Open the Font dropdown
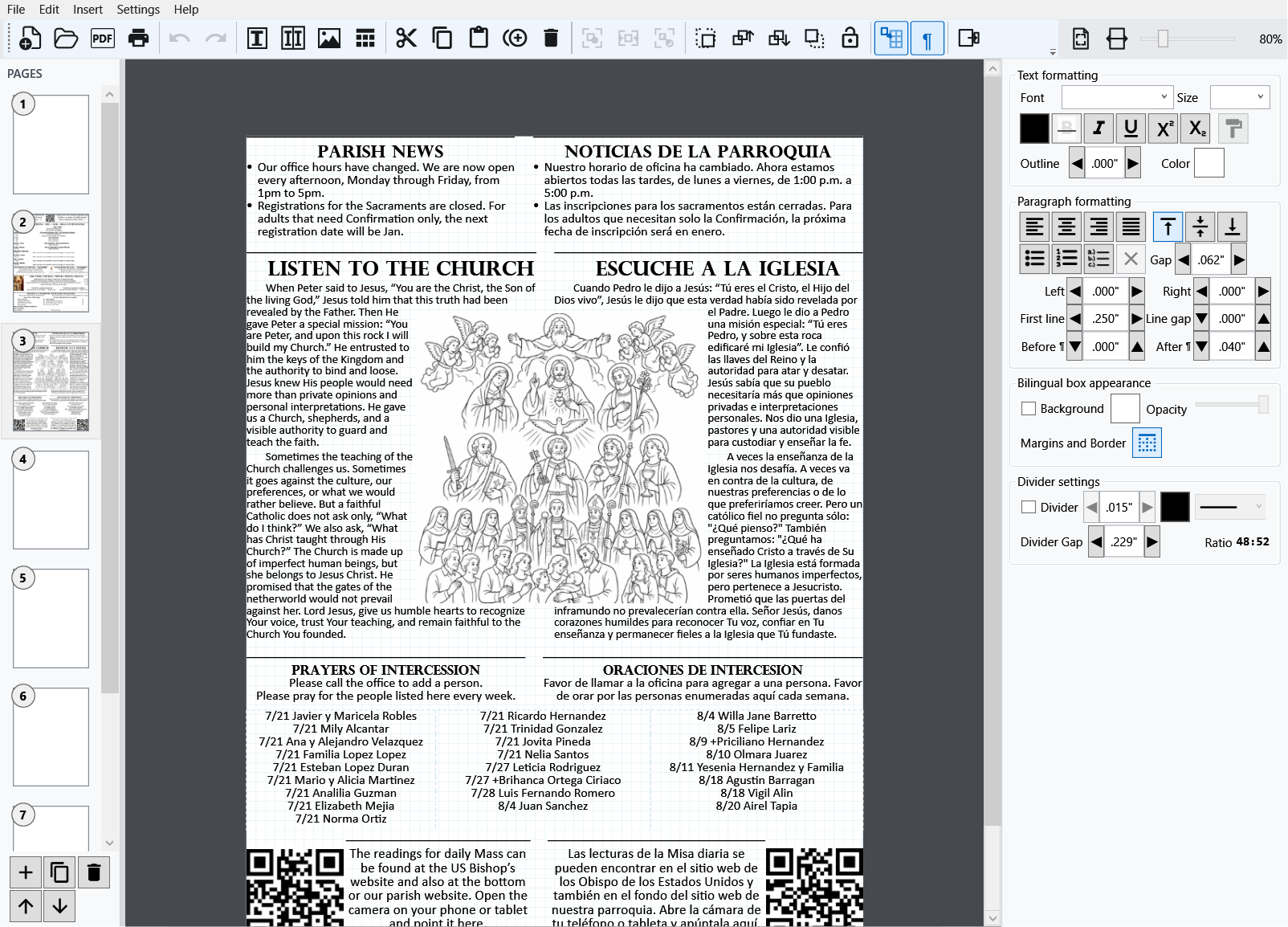Screen dimensions: 1288x927 (x=1118, y=97)
